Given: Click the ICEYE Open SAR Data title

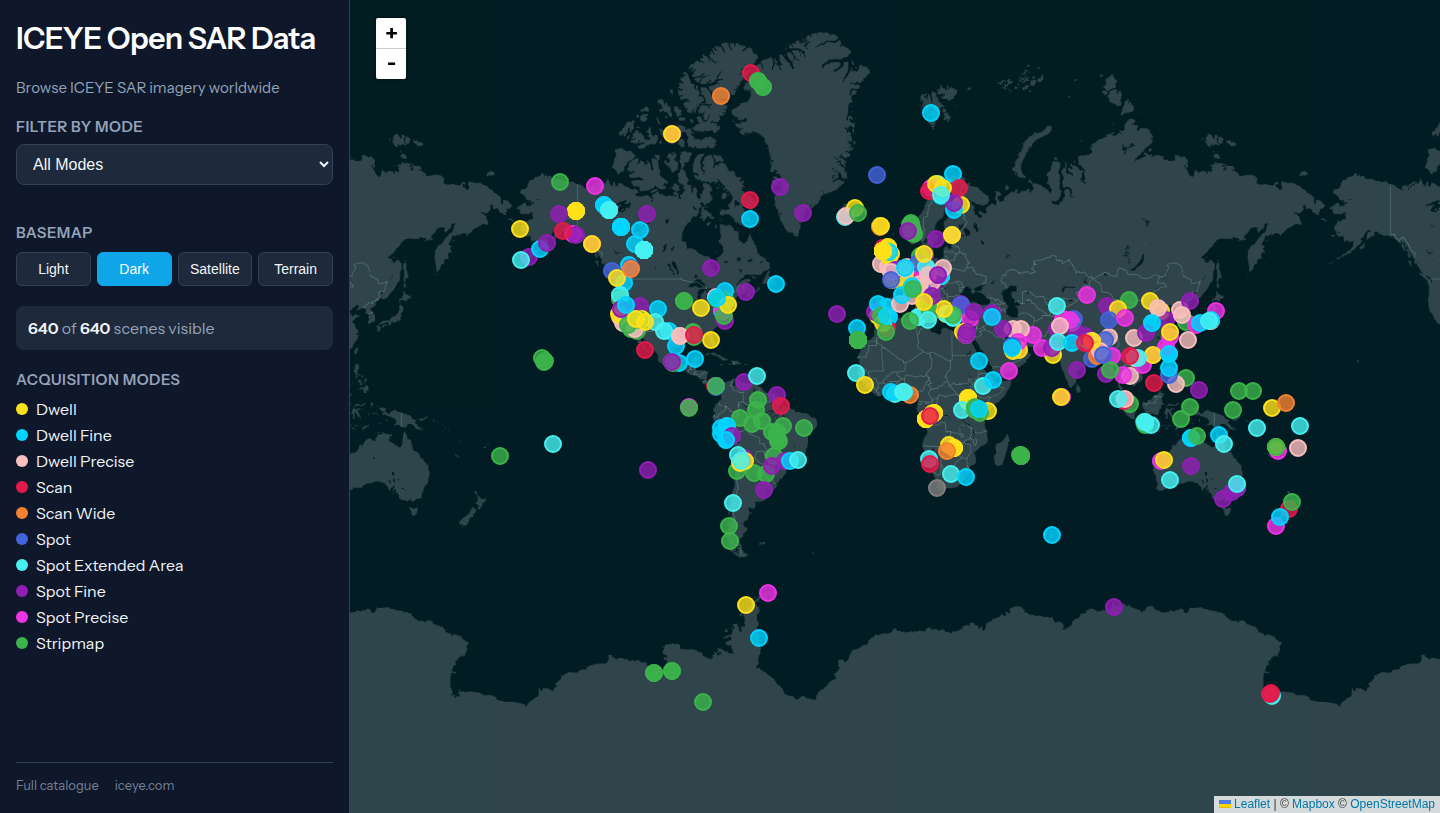Looking at the screenshot, I should [166, 39].
